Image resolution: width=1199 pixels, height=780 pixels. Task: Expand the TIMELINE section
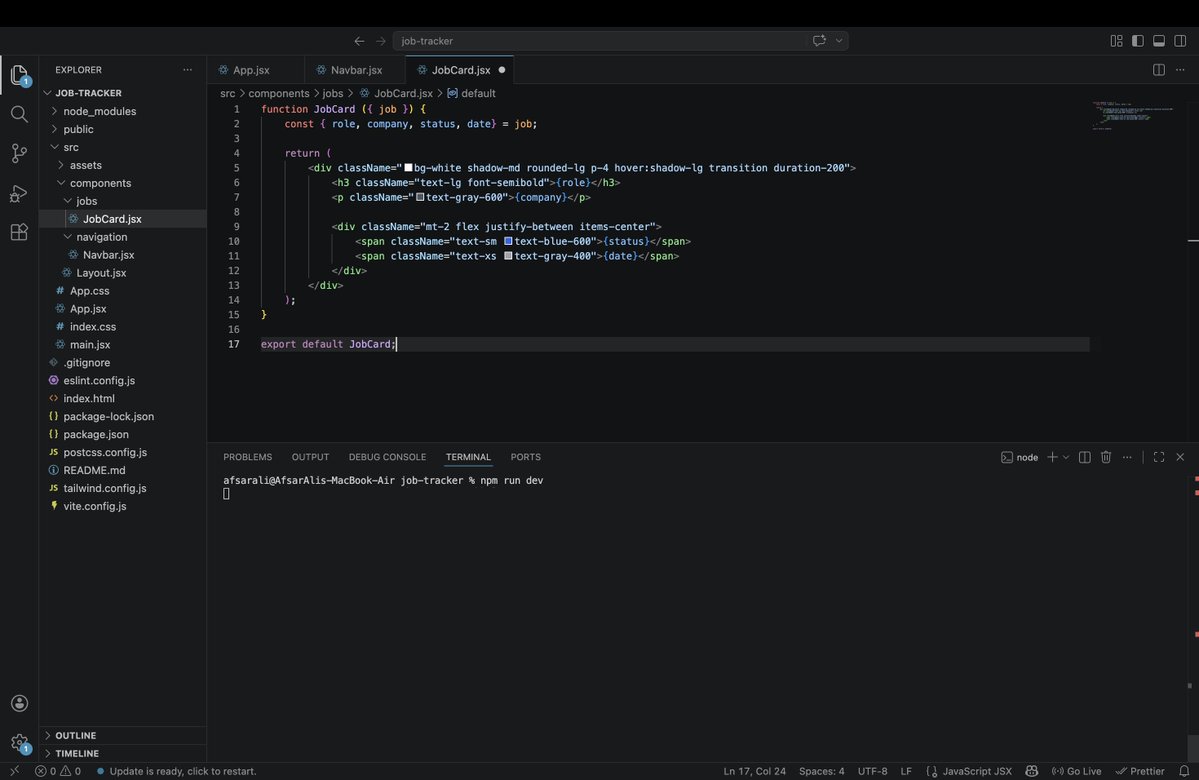[122, 753]
